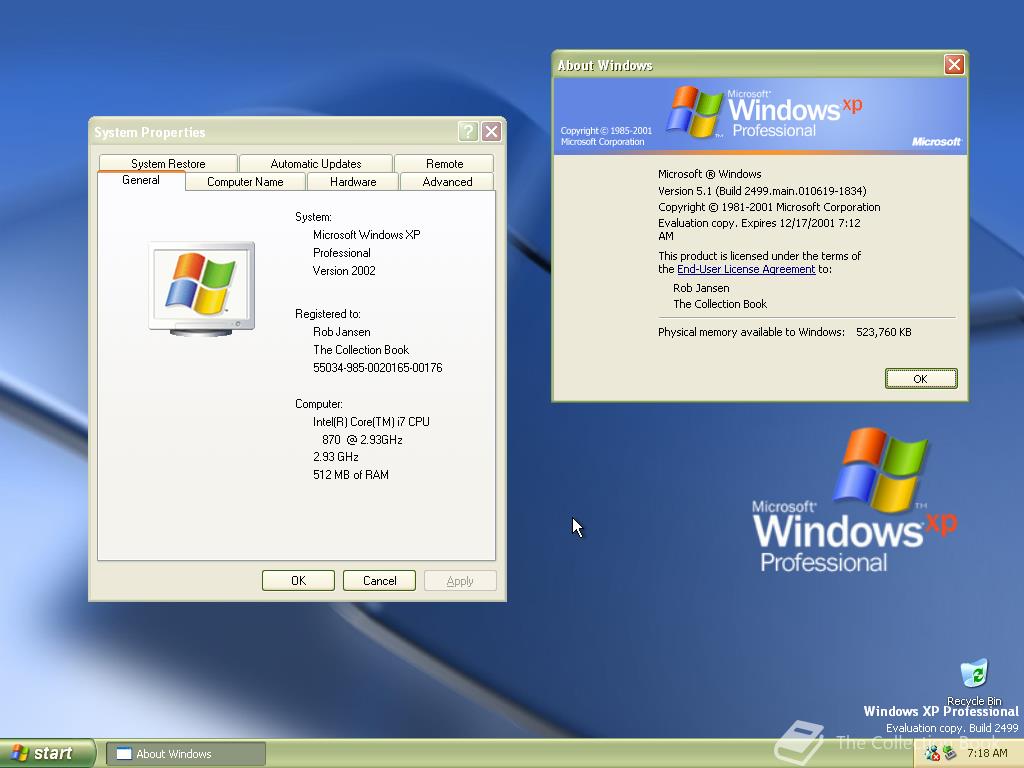
Task: Close the System Properties dialog
Action: (491, 132)
